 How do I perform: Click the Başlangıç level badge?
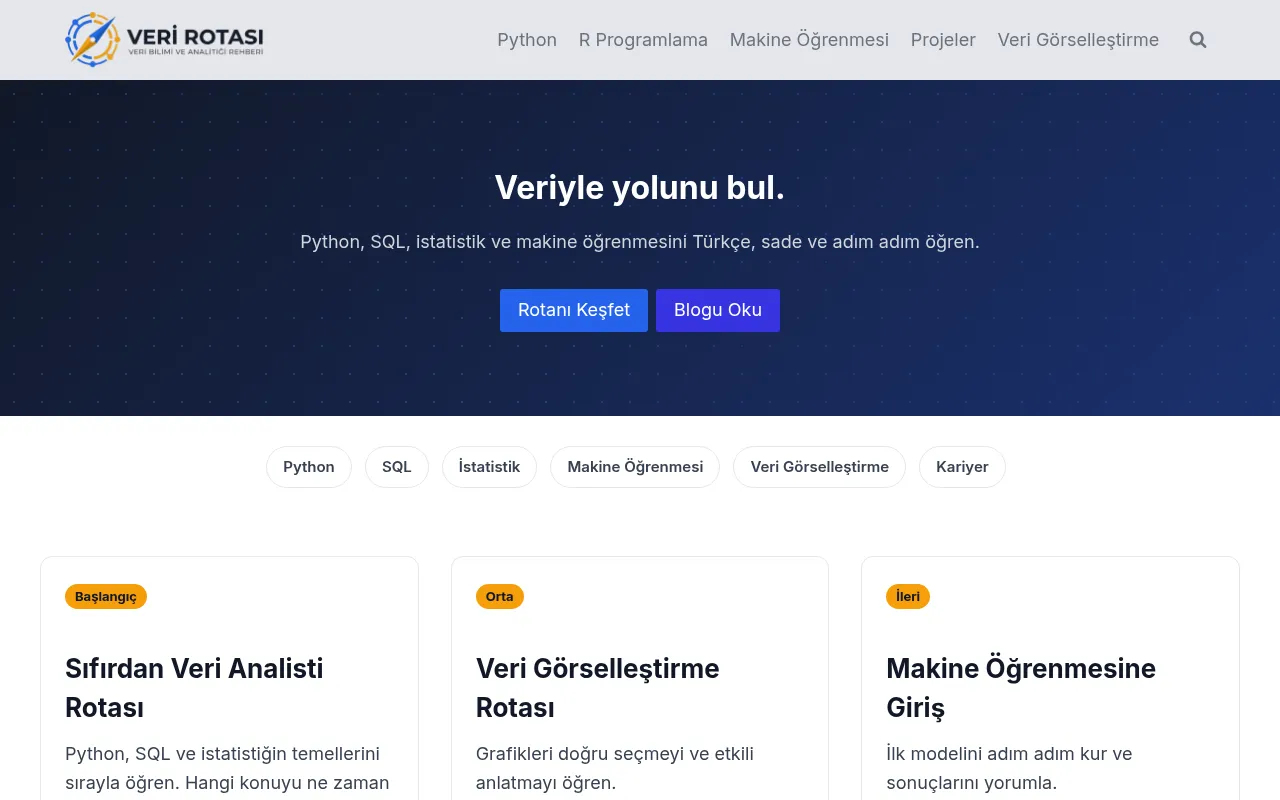coord(106,597)
